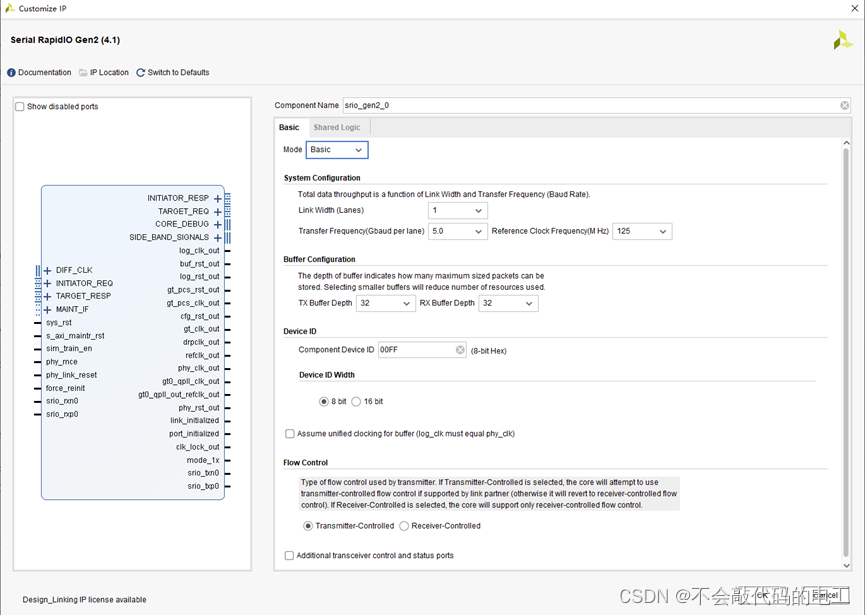The width and height of the screenshot is (865, 615).
Task: Open the Reference Clock Frequency dropdown
Action: tap(642, 232)
